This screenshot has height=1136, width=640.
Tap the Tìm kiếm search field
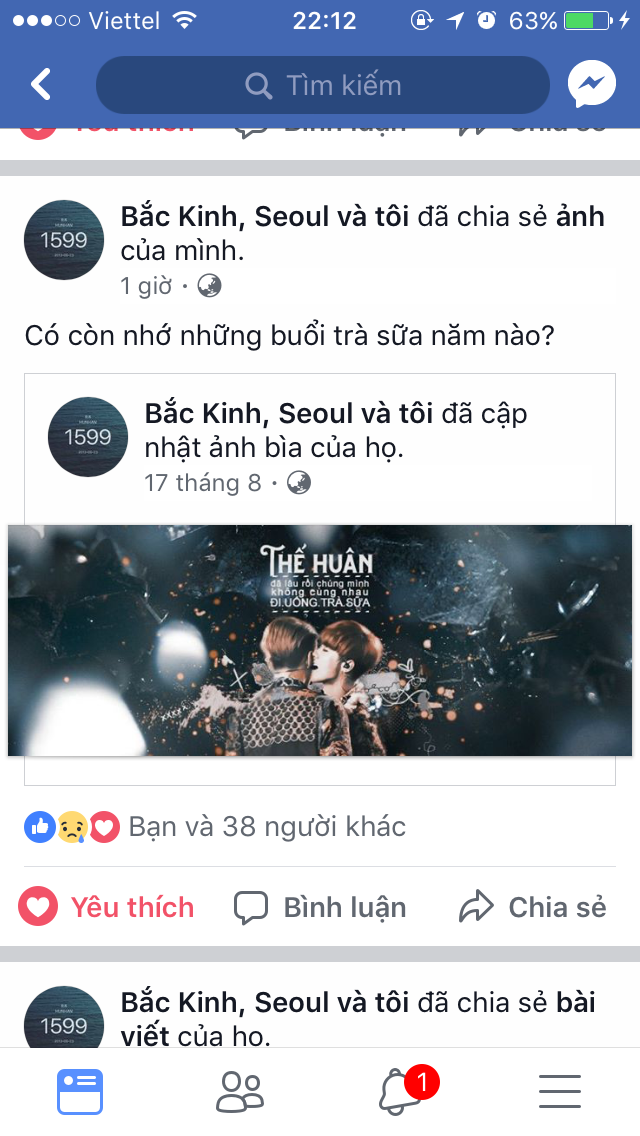[x=323, y=85]
